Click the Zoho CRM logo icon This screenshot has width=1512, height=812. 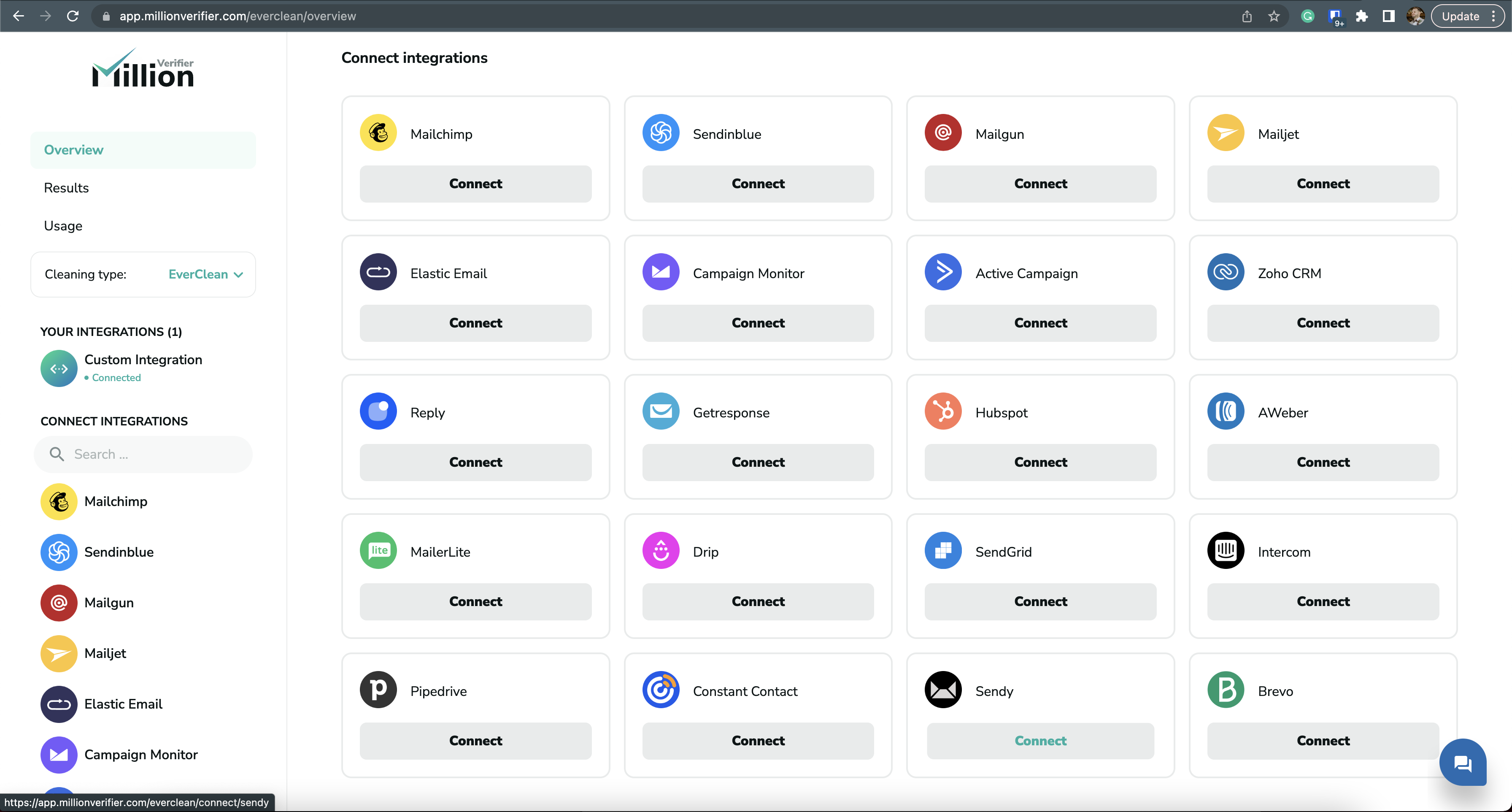[x=1225, y=272]
